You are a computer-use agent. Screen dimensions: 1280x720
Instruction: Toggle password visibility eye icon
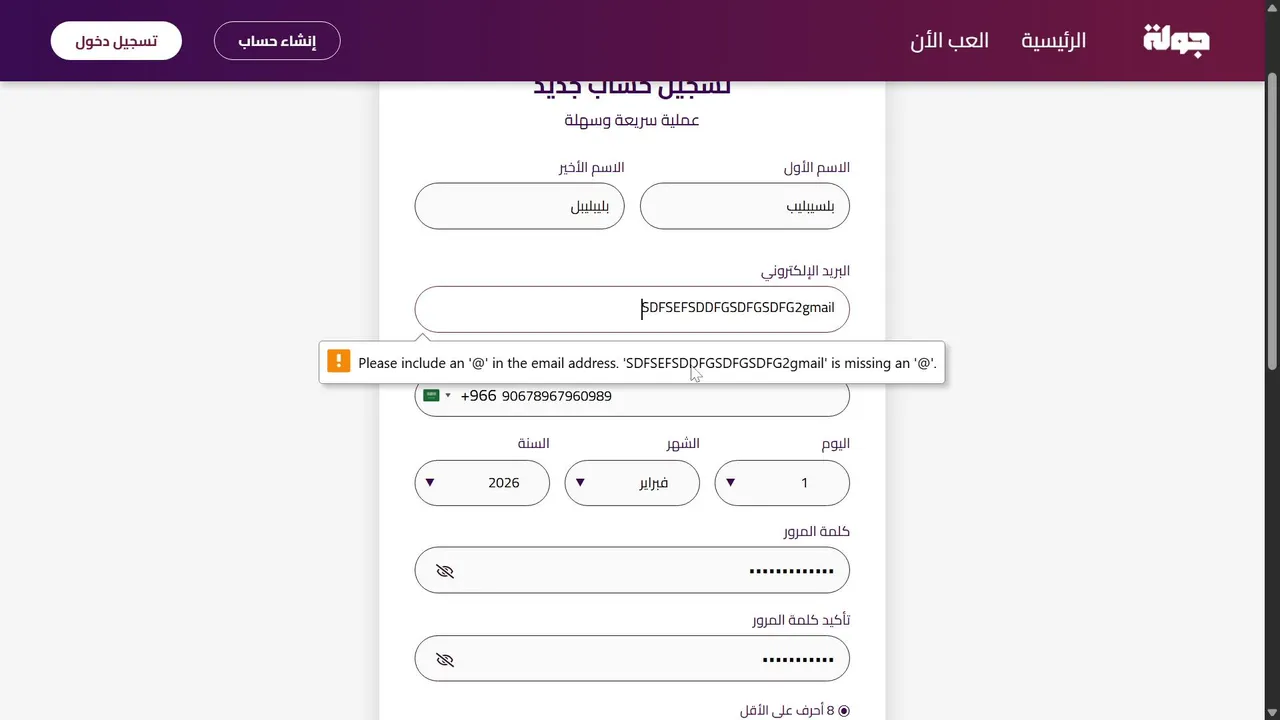(445, 571)
